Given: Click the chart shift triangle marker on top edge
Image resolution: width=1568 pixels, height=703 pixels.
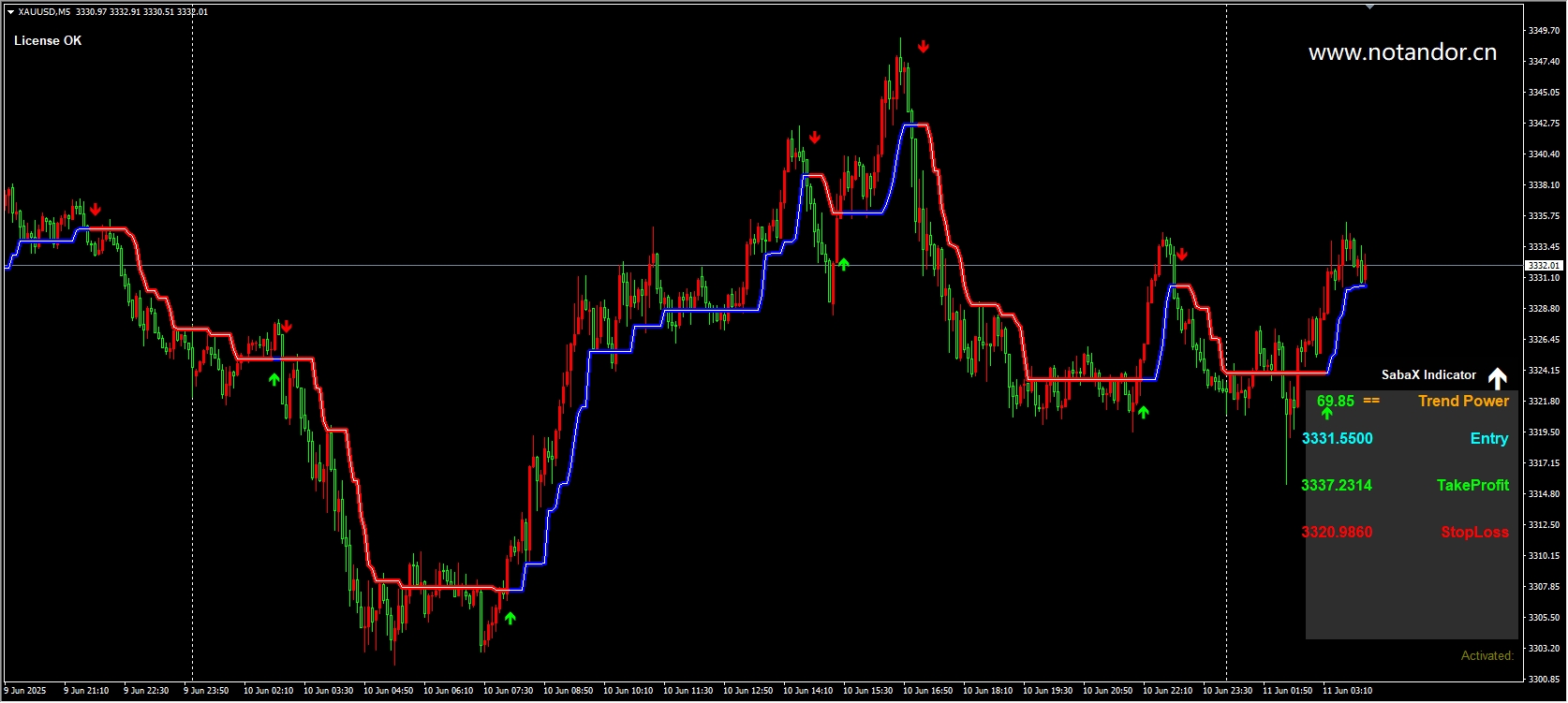Looking at the screenshot, I should click(1369, 7).
